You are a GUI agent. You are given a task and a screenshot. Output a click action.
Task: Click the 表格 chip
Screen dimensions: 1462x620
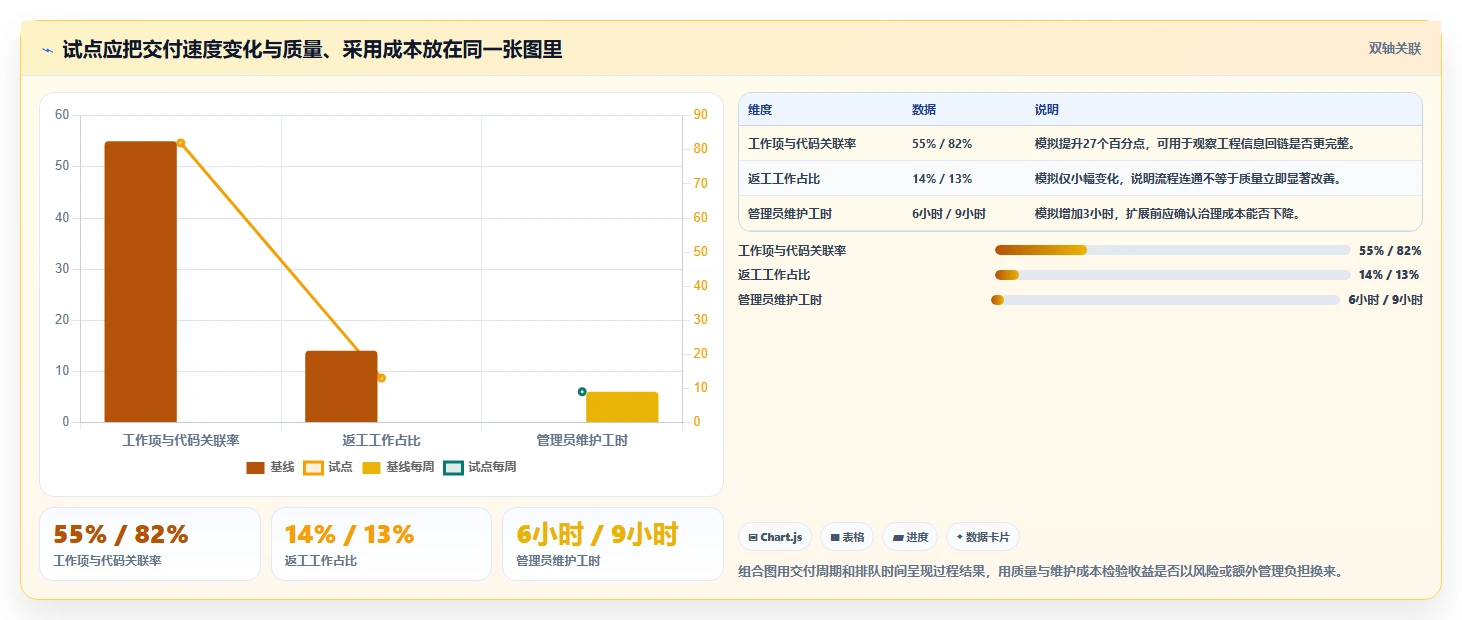[847, 537]
